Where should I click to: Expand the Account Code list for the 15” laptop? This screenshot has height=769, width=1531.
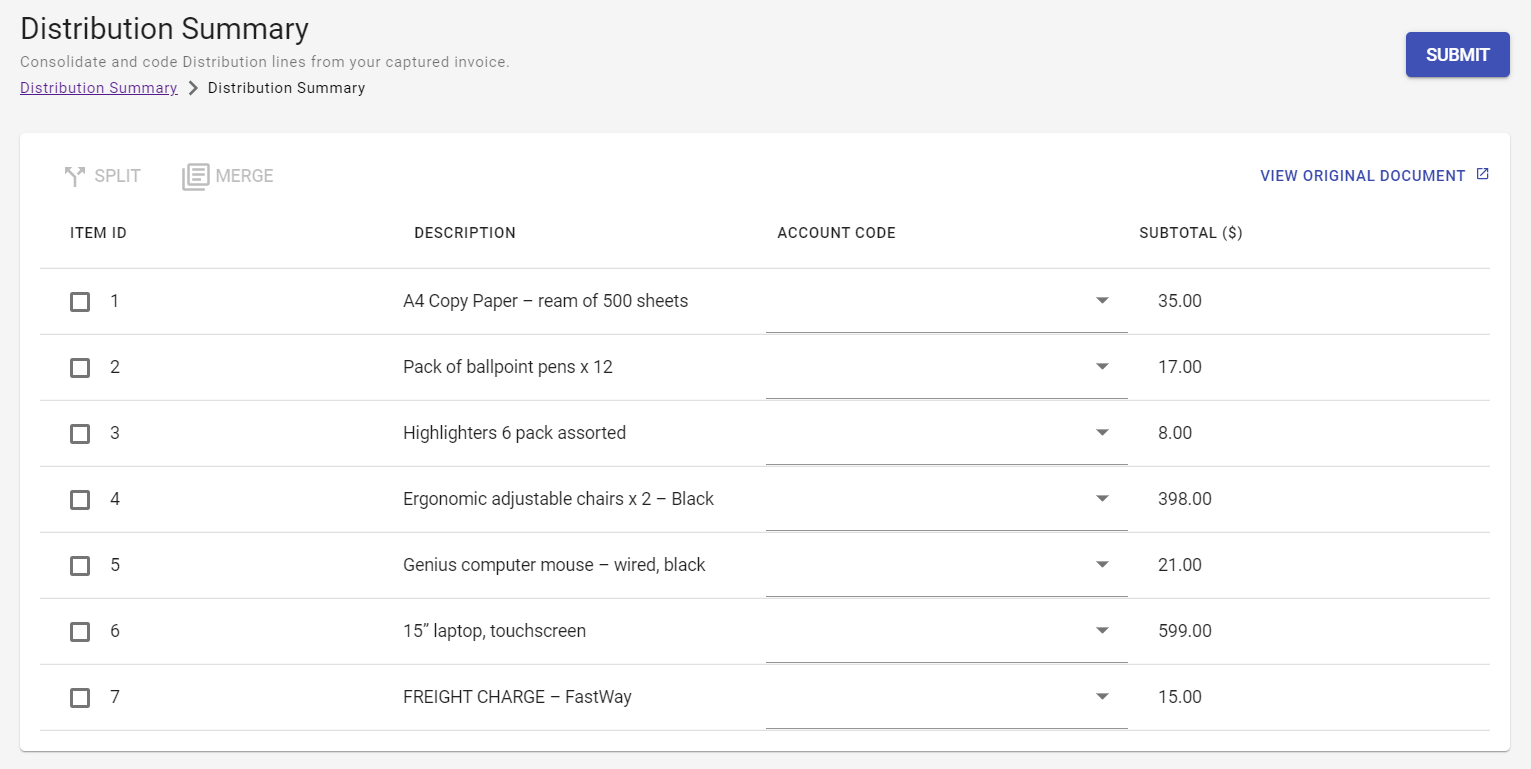(1101, 631)
